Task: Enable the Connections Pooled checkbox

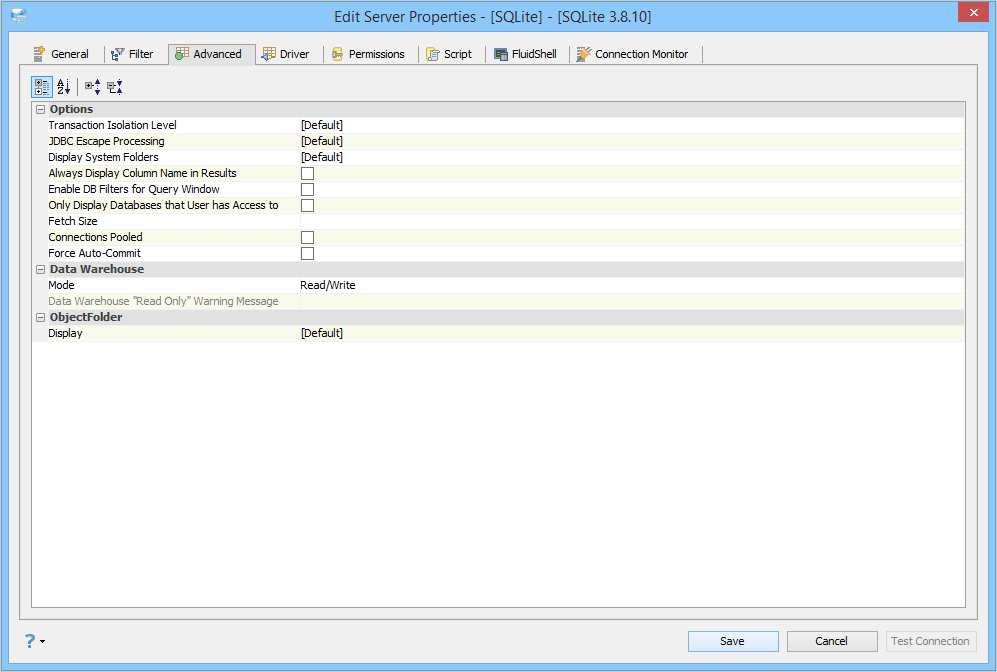Action: tap(308, 237)
